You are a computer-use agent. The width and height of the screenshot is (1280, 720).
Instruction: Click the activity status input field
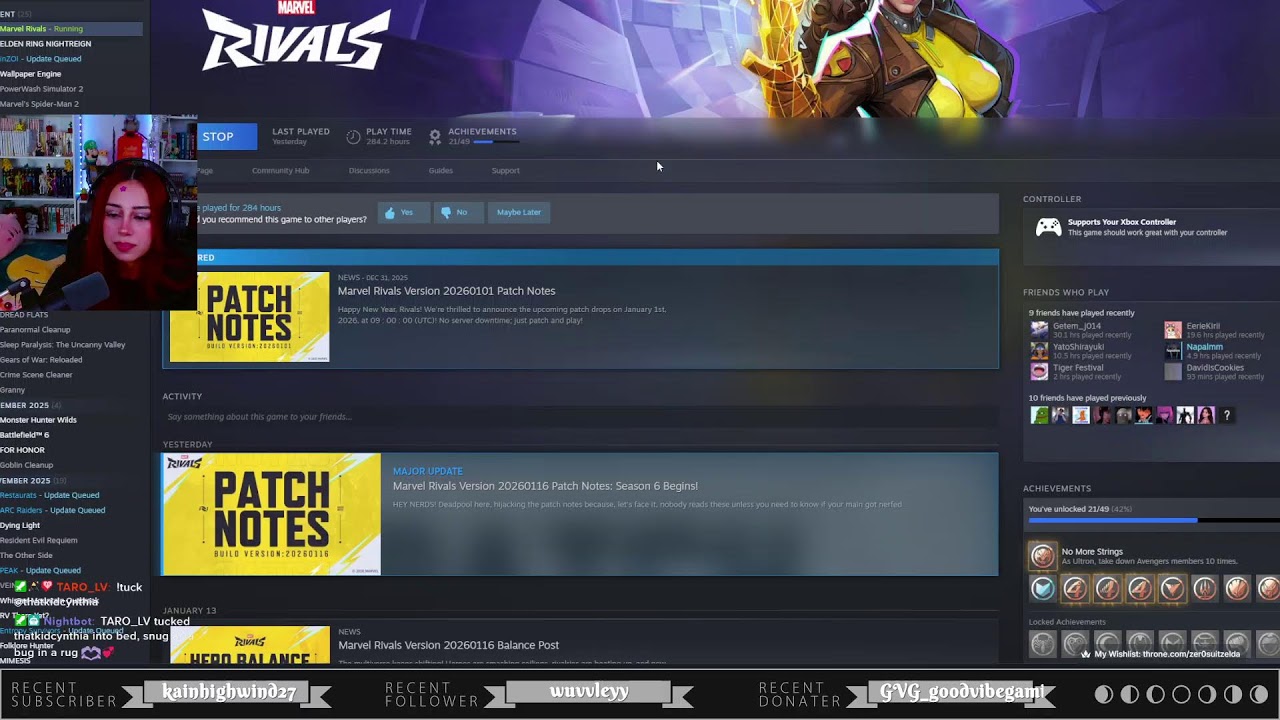point(580,417)
